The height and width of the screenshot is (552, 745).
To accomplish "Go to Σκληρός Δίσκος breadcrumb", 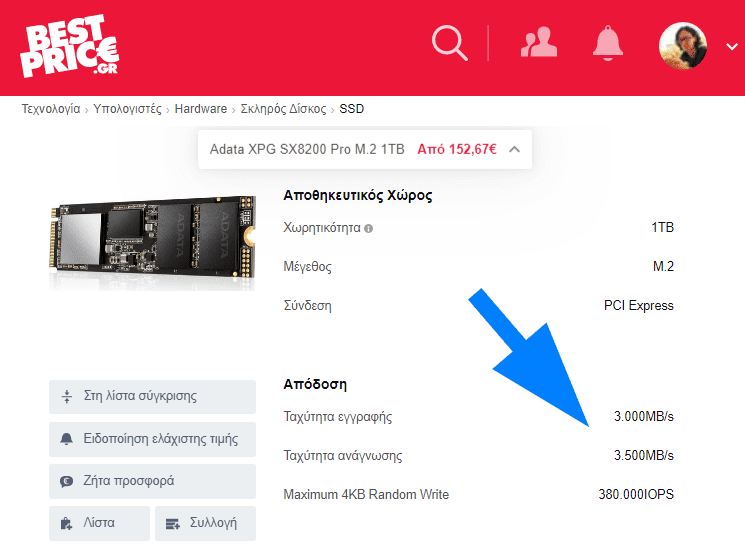I will [x=283, y=109].
